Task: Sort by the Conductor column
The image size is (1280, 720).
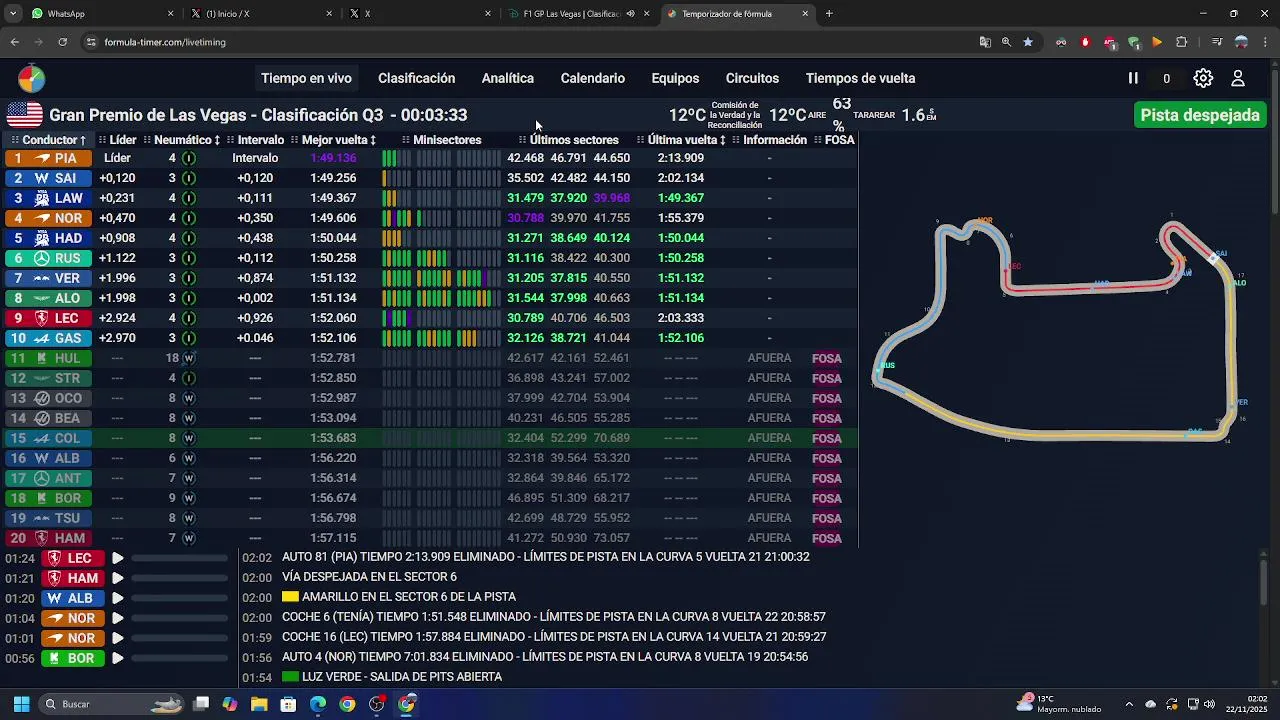Action: point(54,140)
